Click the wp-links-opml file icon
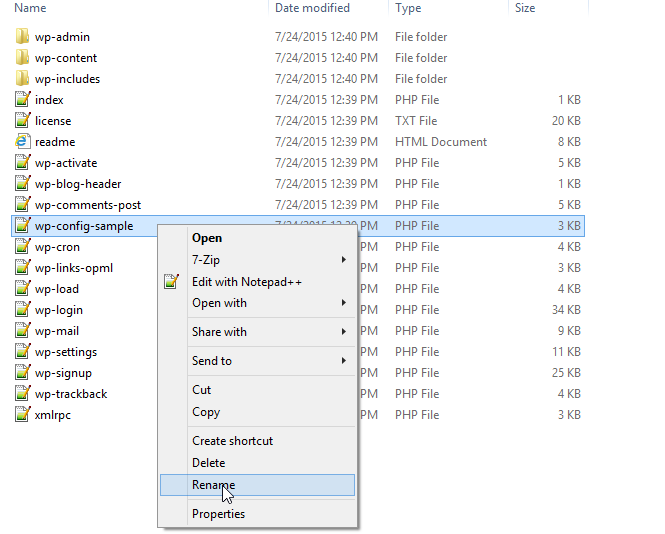This screenshot has height=534, width=665. tap(23, 267)
